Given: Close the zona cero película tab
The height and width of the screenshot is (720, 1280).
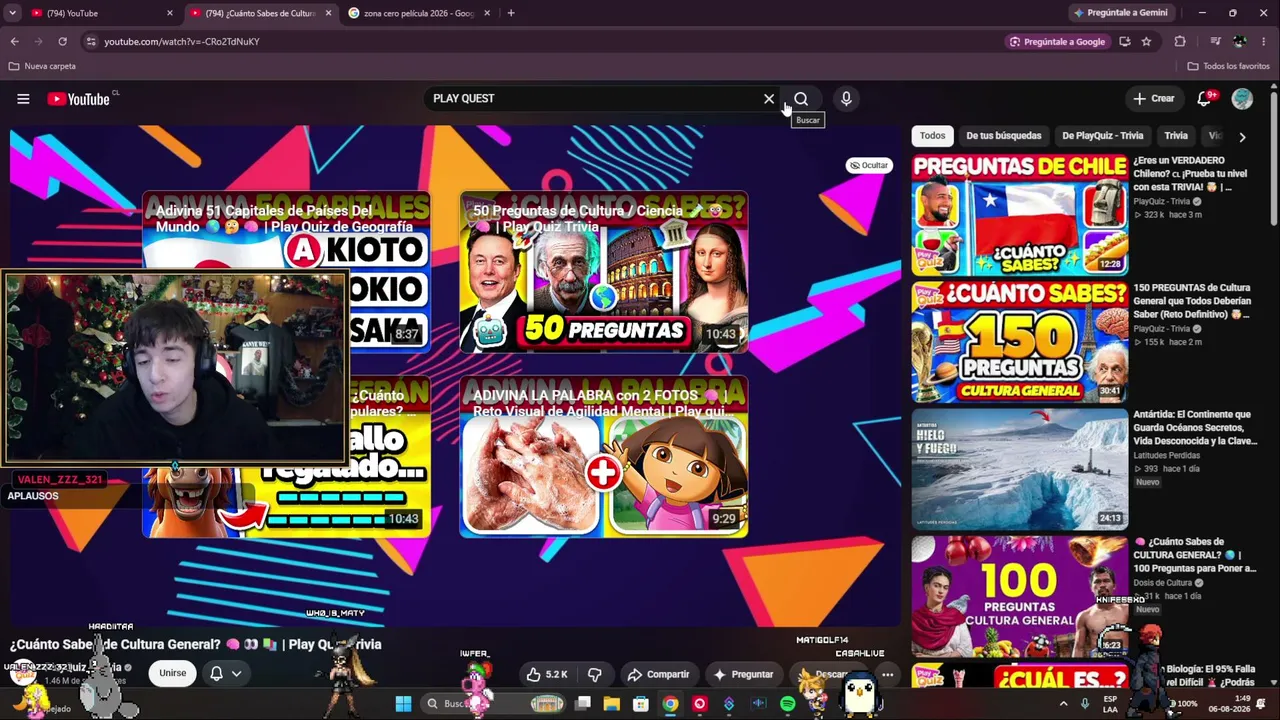Looking at the screenshot, I should pos(487,13).
